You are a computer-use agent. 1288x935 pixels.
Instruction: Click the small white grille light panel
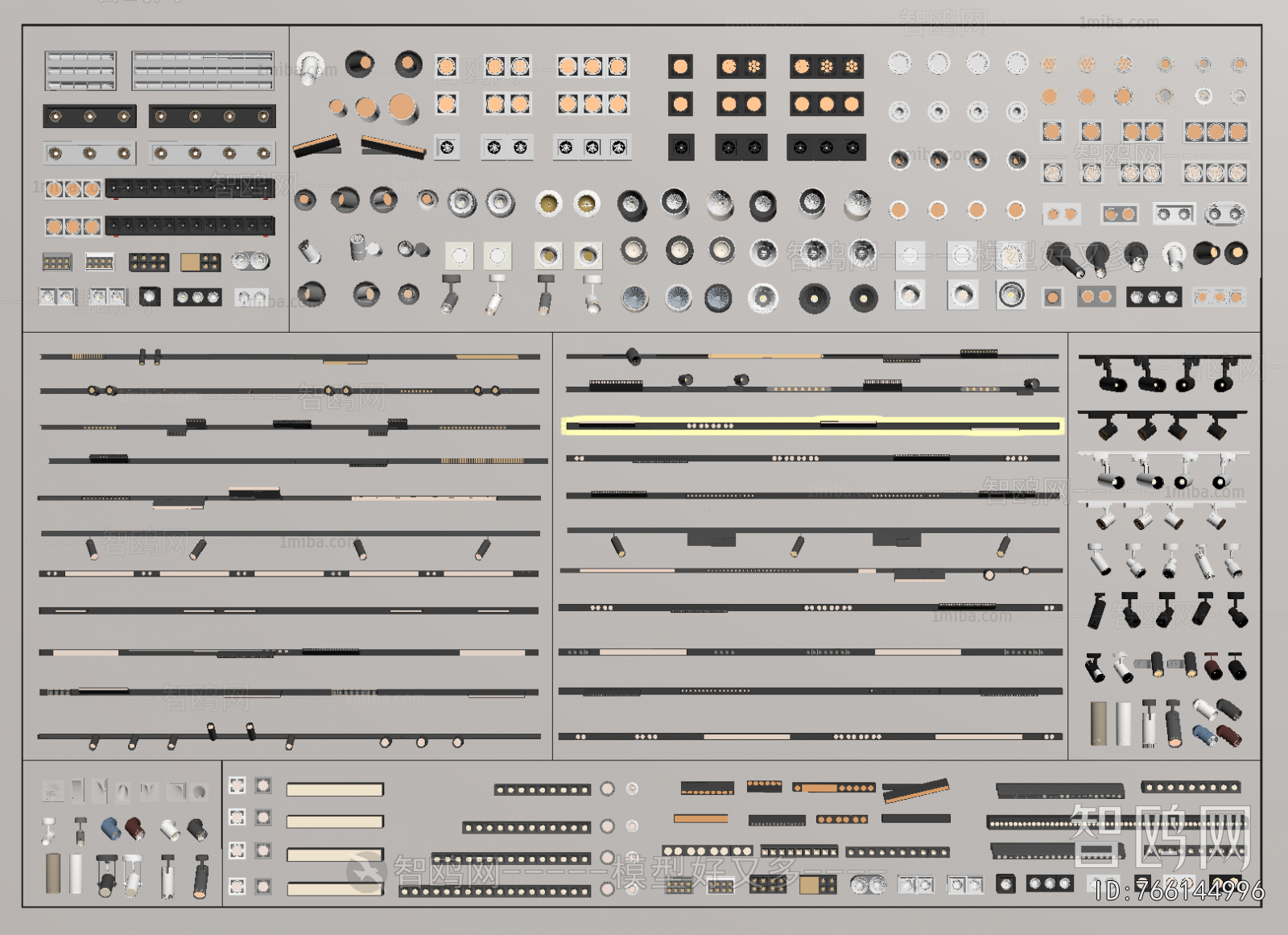(x=80, y=71)
